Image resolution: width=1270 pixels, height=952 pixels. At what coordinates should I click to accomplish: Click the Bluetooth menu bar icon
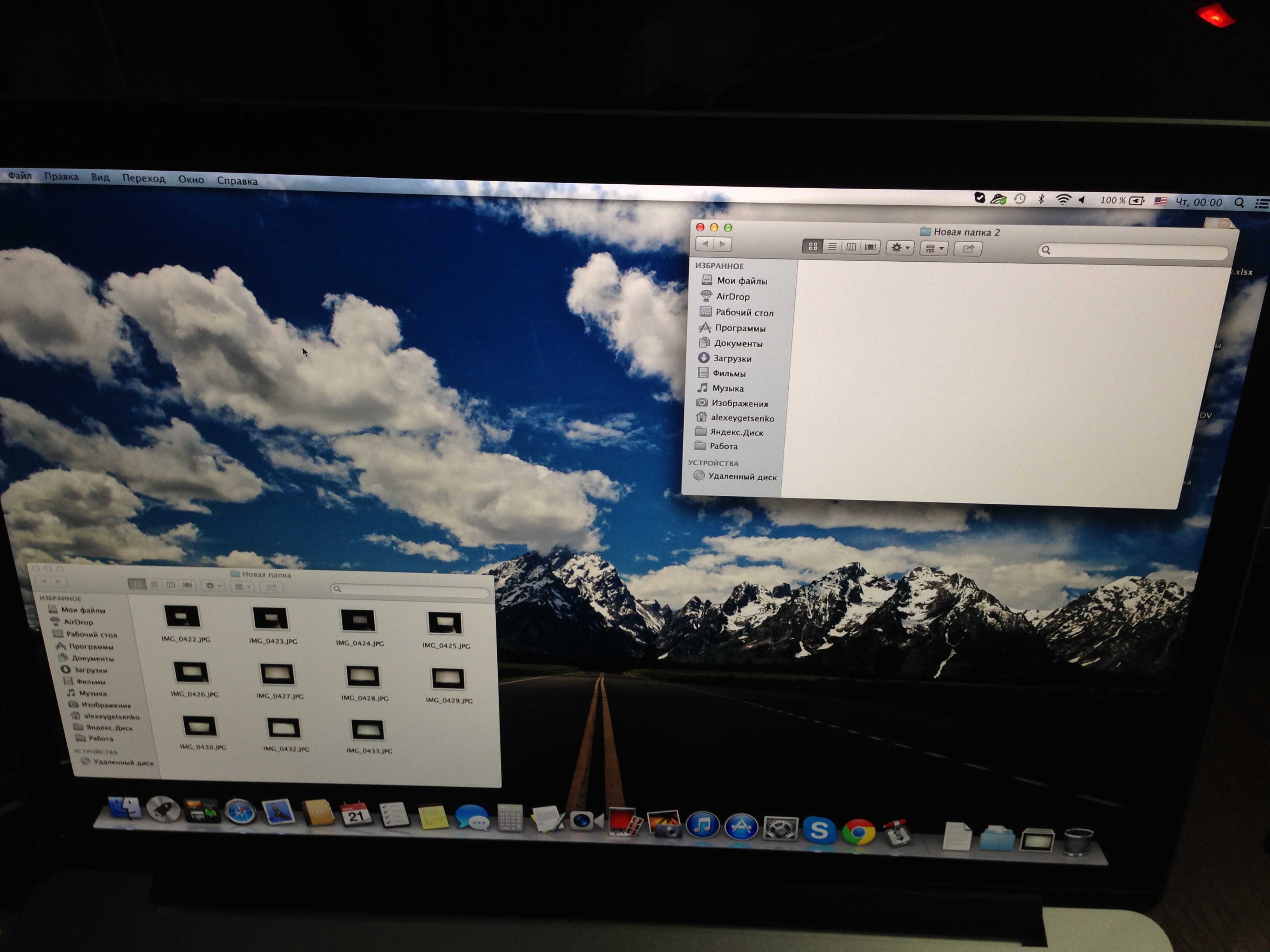point(1041,199)
